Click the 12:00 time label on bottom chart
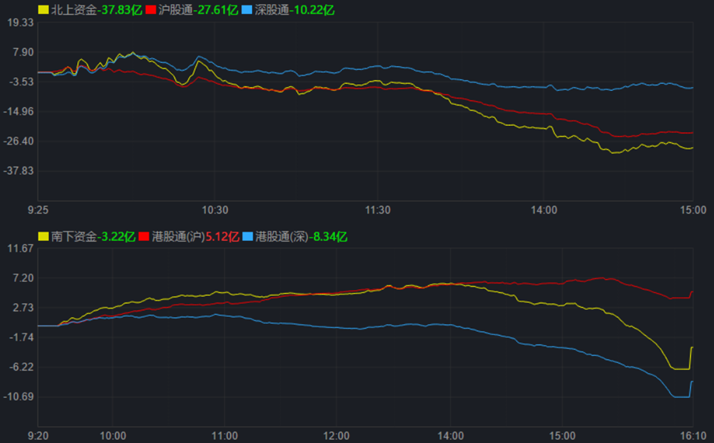Viewport: 714px width, 443px height. click(x=338, y=436)
